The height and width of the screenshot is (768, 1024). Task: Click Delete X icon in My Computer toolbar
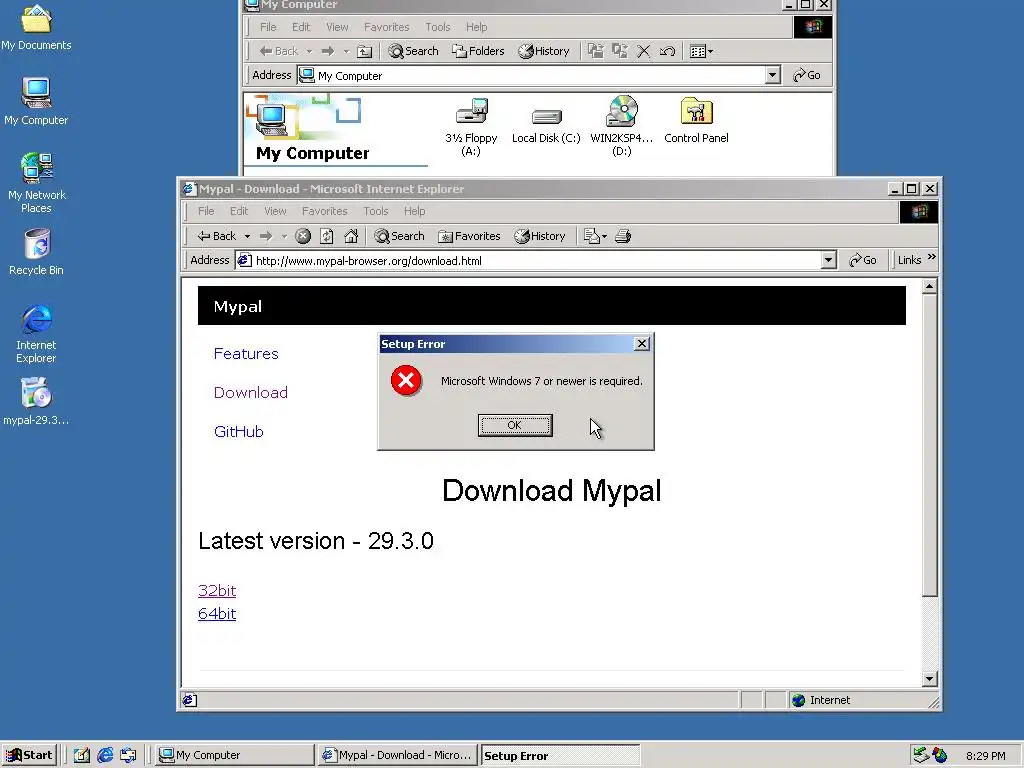(x=643, y=51)
